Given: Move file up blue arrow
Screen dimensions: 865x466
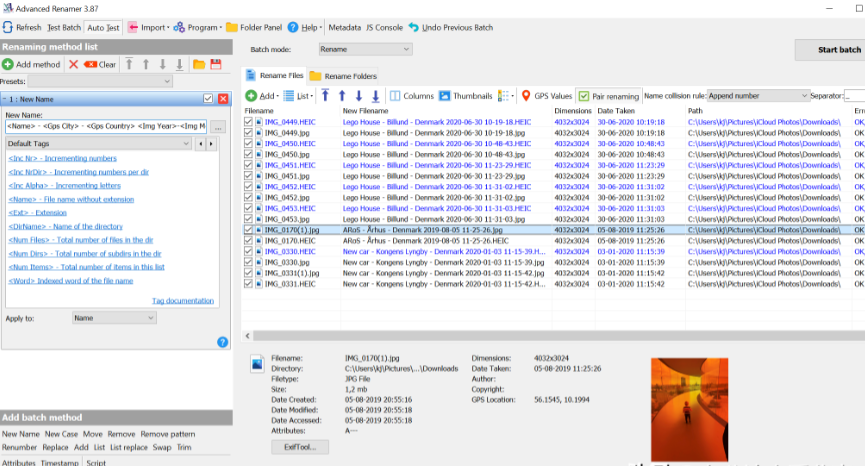Looking at the screenshot, I should click(x=342, y=96).
